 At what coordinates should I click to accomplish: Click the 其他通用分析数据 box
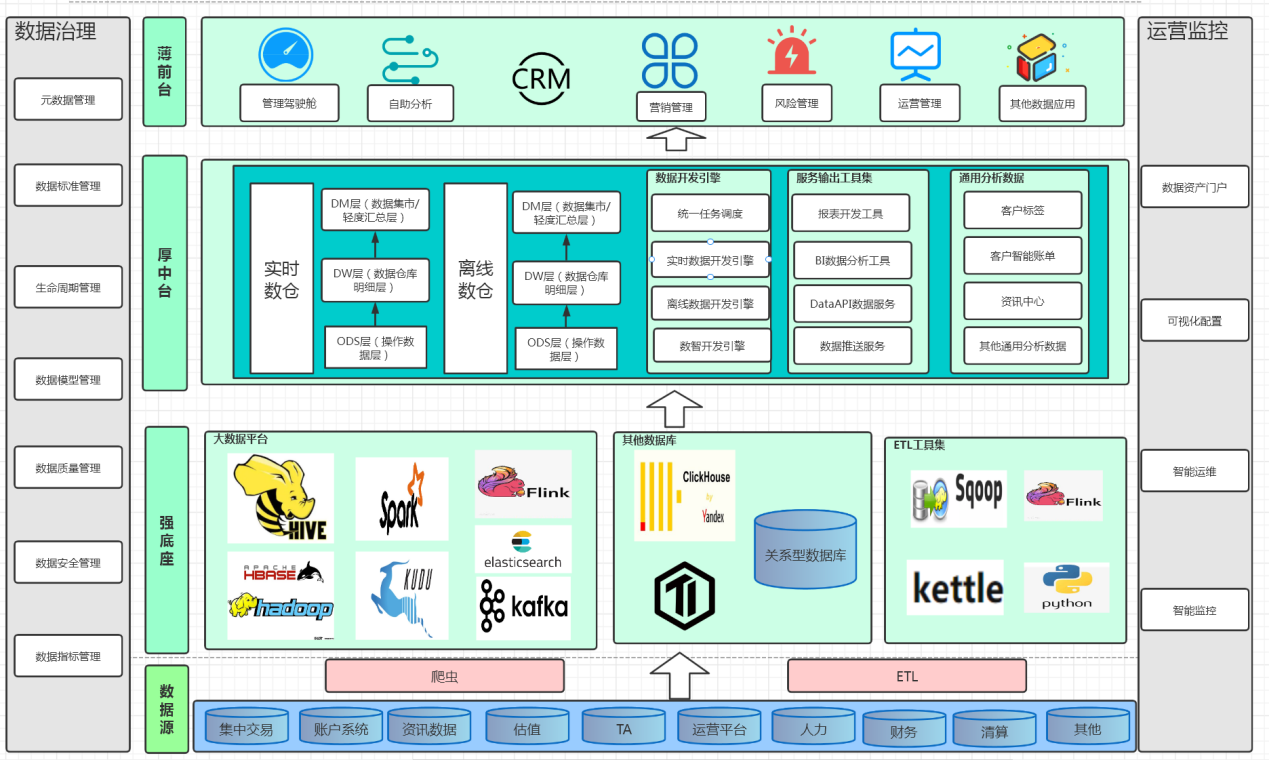click(1023, 346)
